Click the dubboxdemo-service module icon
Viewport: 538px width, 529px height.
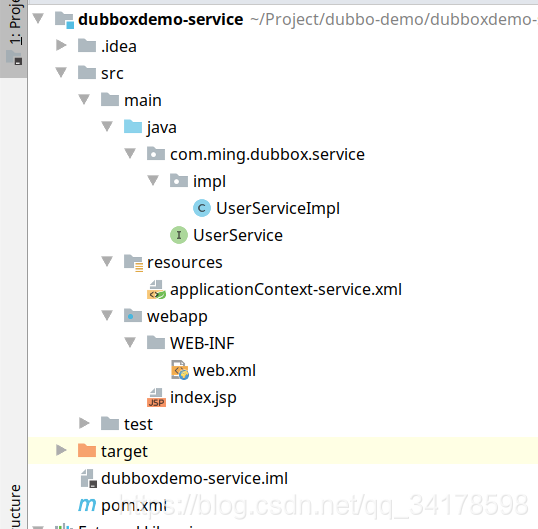pos(65,20)
